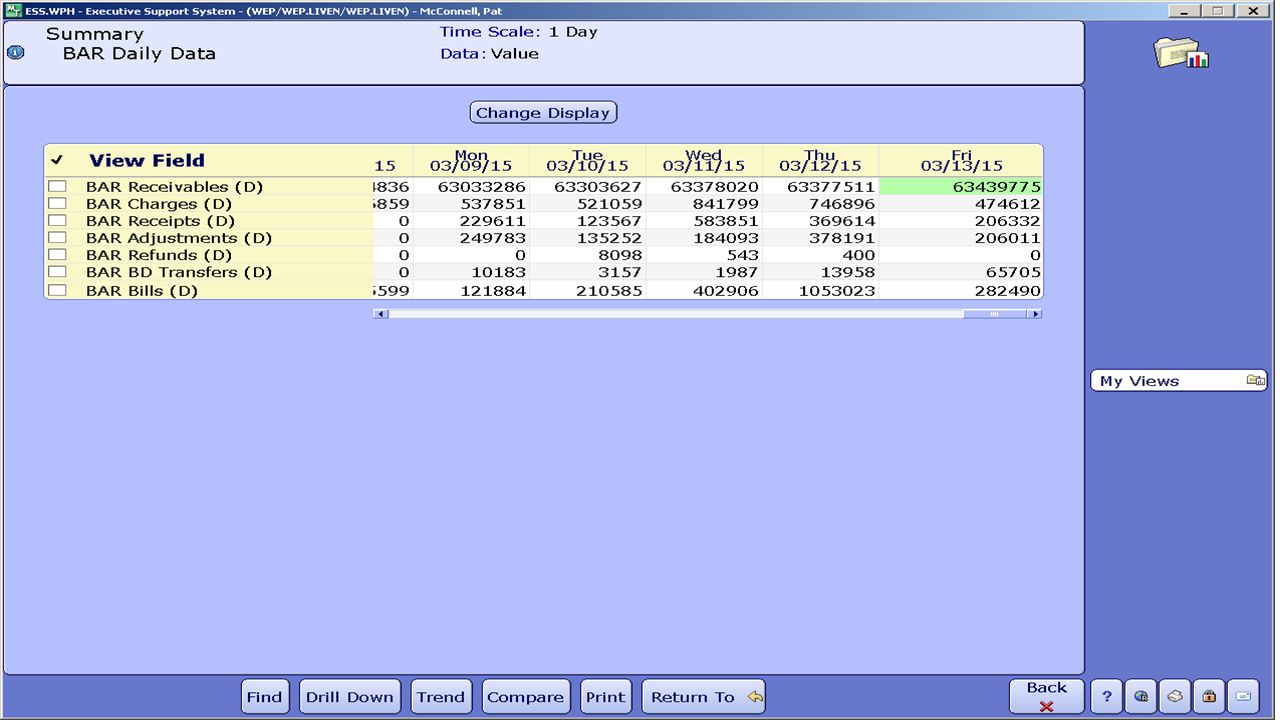Click the Back button
Image resolution: width=1280 pixels, height=720 pixels.
tap(1047, 696)
